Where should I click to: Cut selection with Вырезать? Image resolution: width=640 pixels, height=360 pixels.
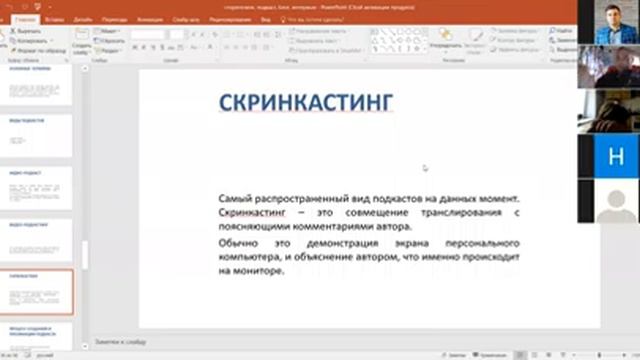pos(25,31)
